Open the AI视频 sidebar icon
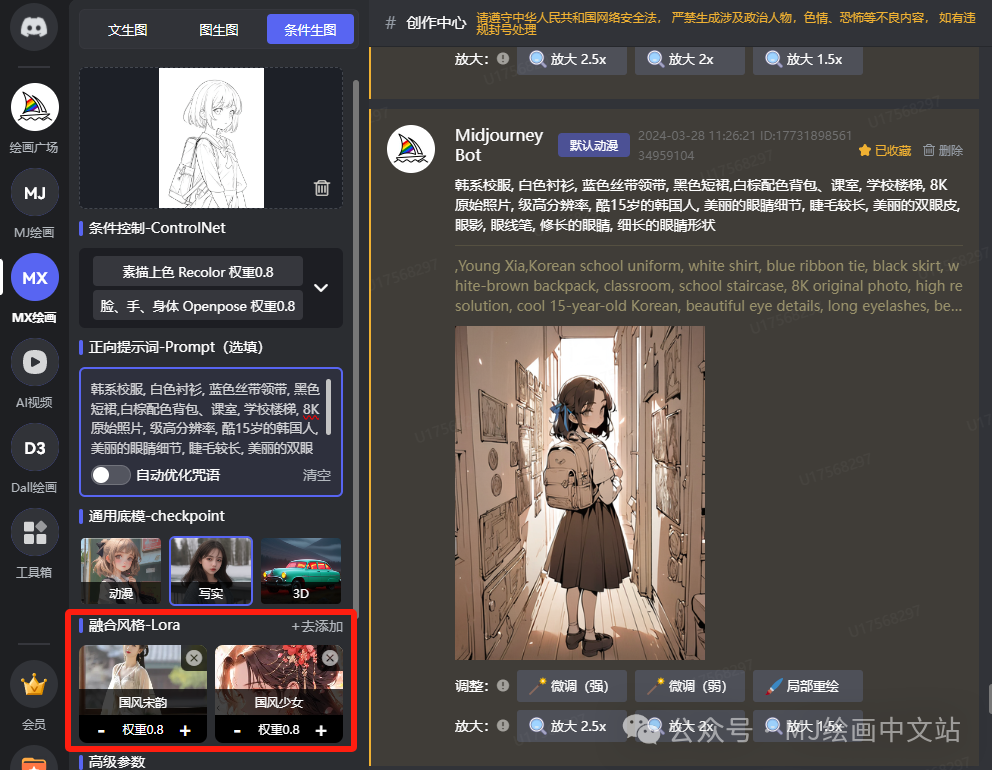Viewport: 992px width, 770px height. point(33,362)
